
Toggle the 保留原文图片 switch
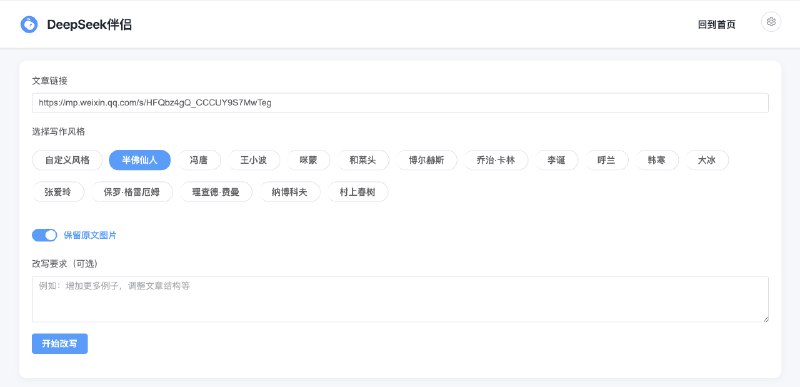coord(44,235)
